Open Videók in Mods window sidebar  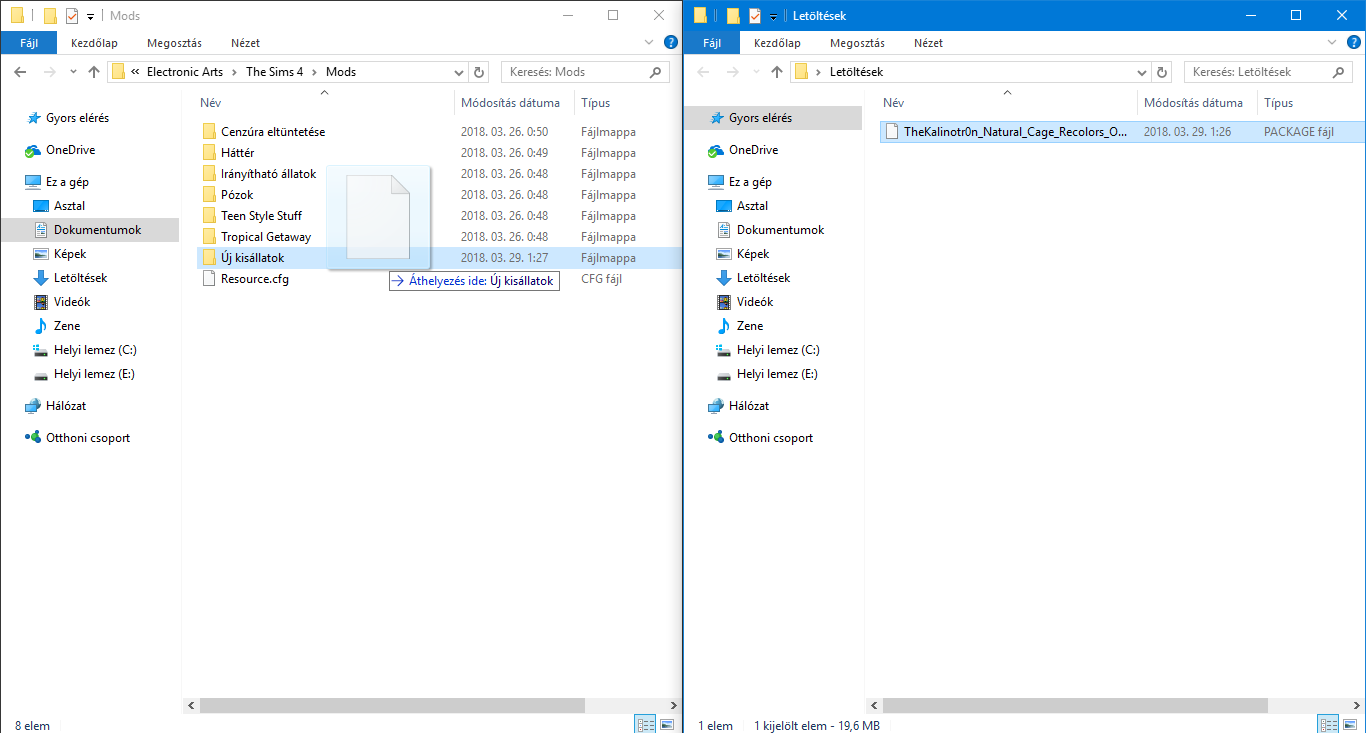72,302
